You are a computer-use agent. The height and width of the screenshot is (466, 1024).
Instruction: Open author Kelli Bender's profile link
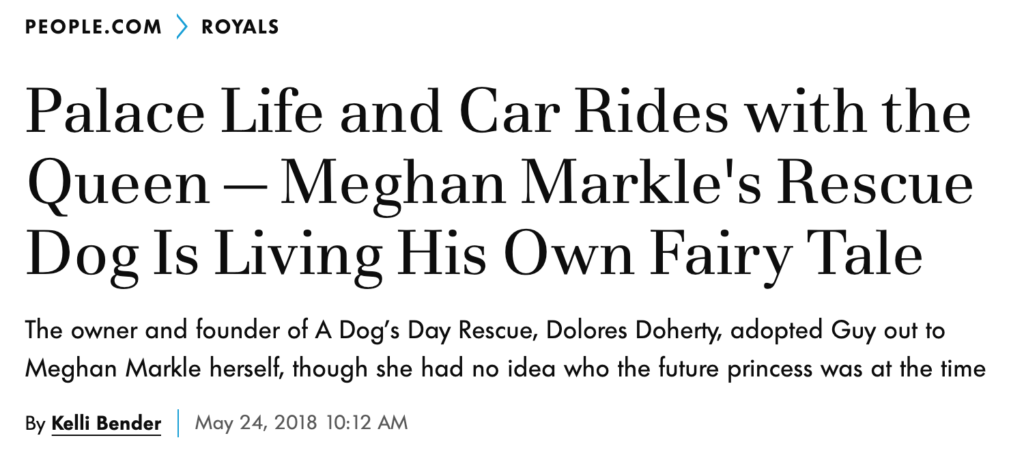point(106,424)
